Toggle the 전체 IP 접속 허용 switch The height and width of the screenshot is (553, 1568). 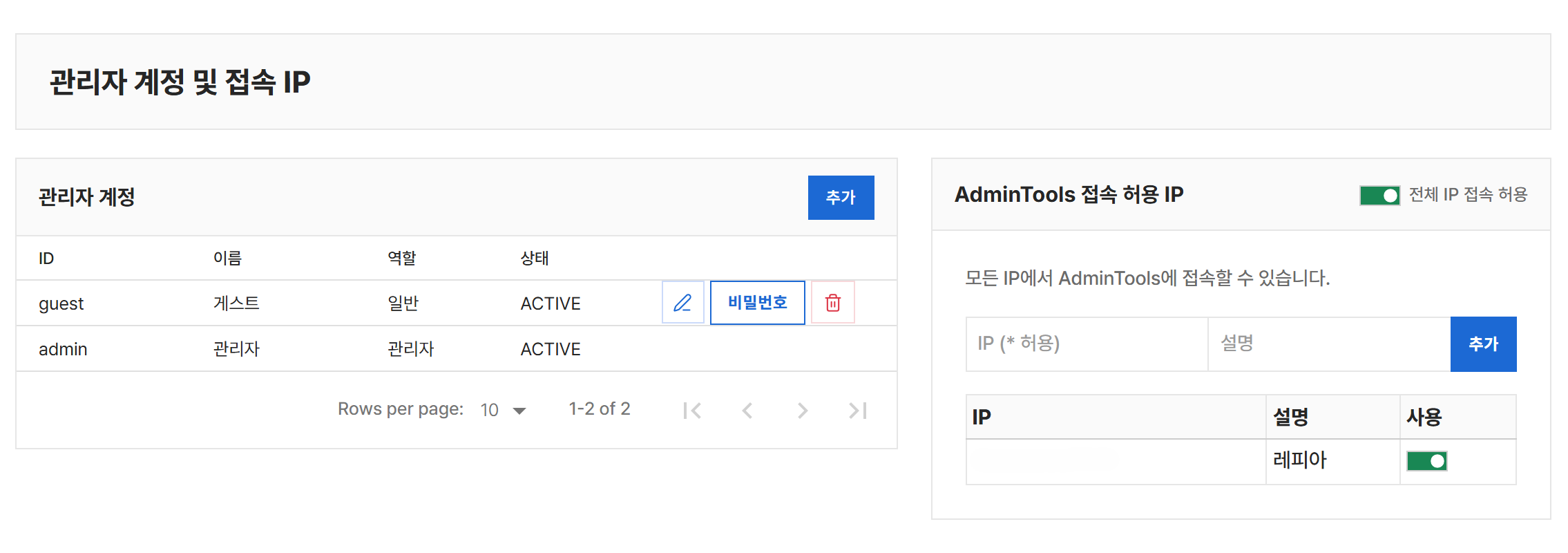click(1379, 196)
